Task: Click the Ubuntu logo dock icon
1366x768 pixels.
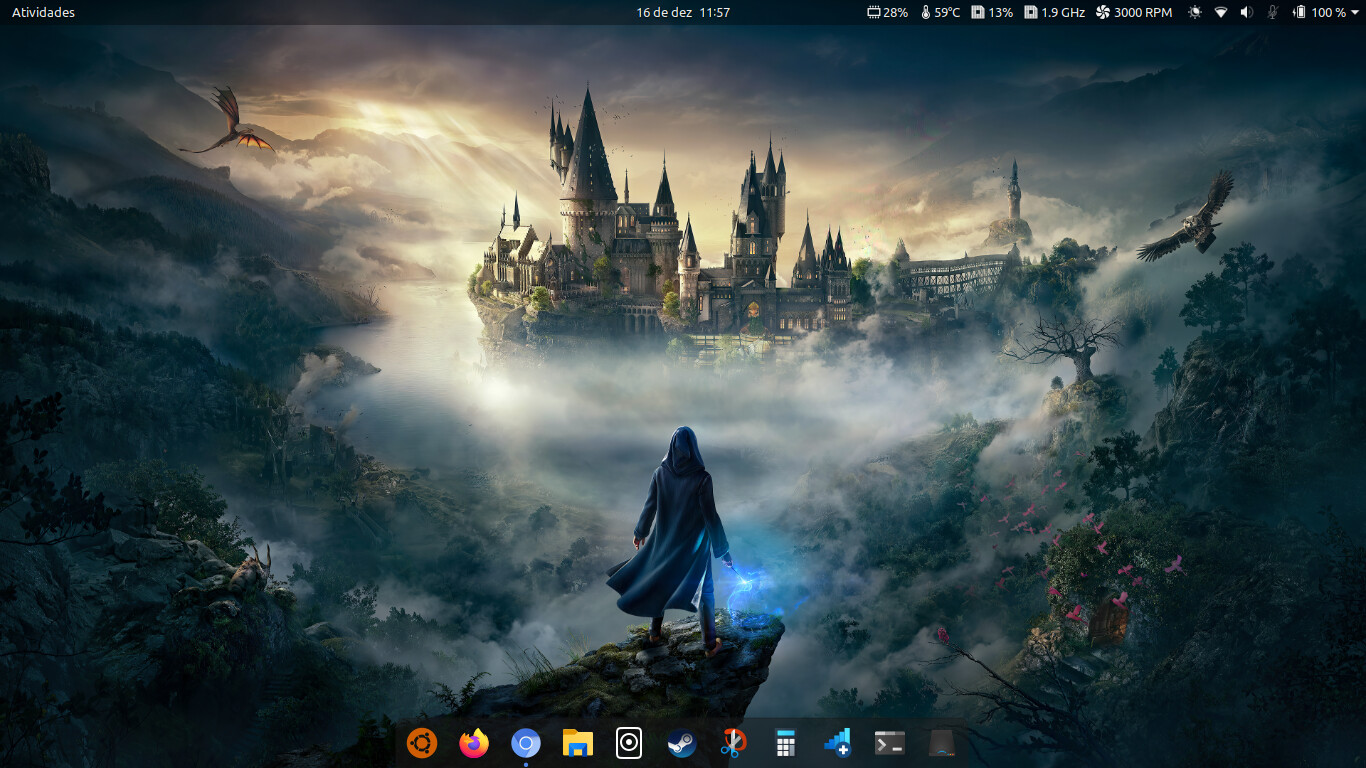Action: pyautogui.click(x=422, y=743)
